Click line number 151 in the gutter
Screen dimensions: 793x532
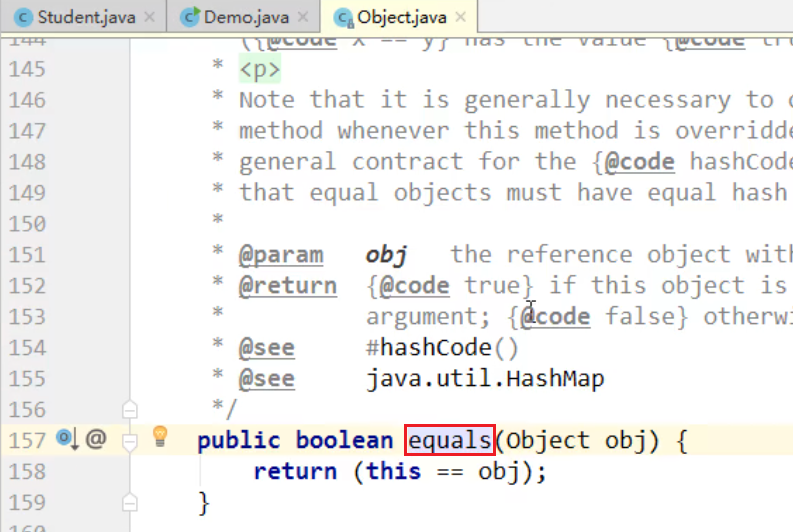pyautogui.click(x=27, y=255)
